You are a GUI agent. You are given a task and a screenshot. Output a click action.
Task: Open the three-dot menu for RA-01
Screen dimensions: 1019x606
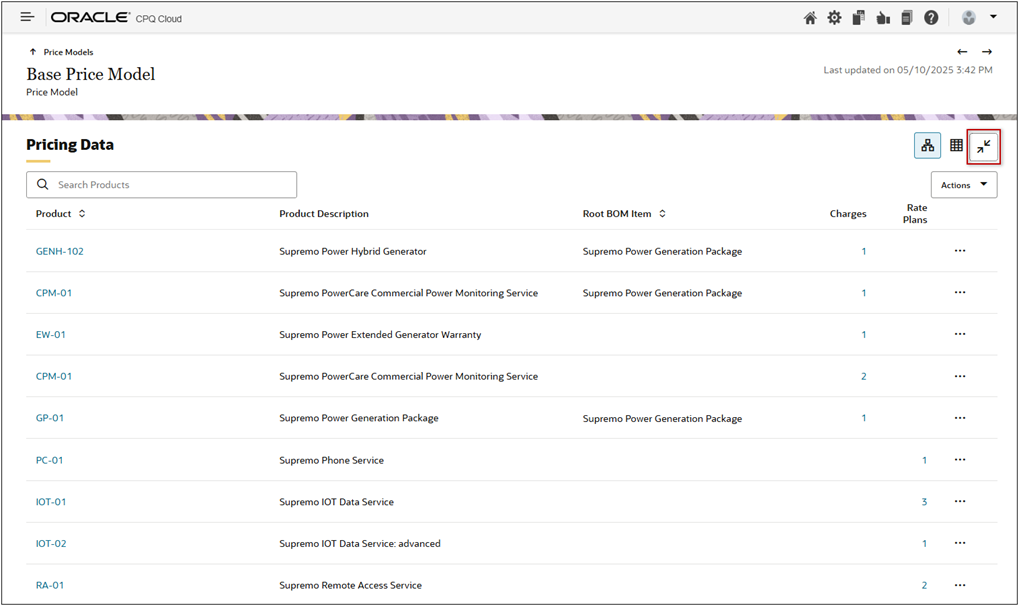tap(960, 585)
